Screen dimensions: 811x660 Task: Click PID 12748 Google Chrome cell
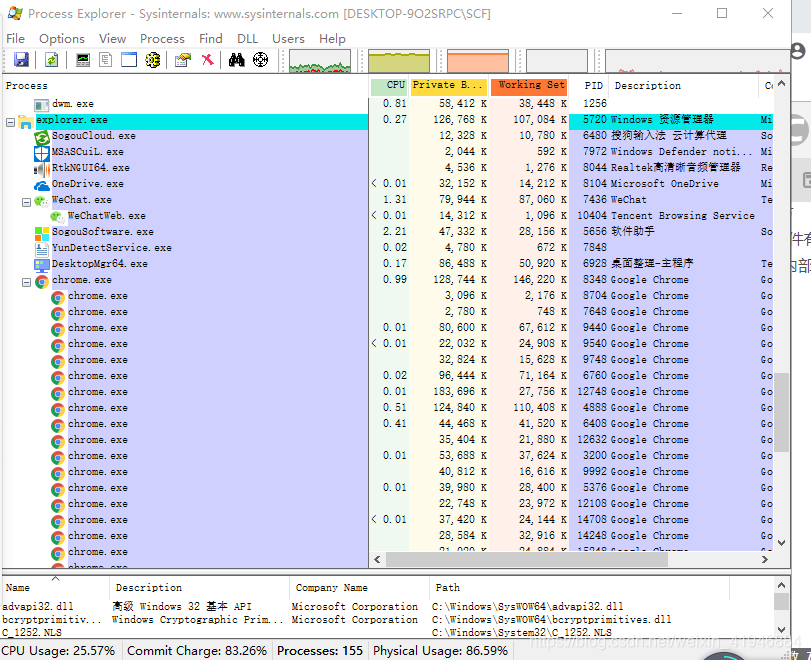649,392
